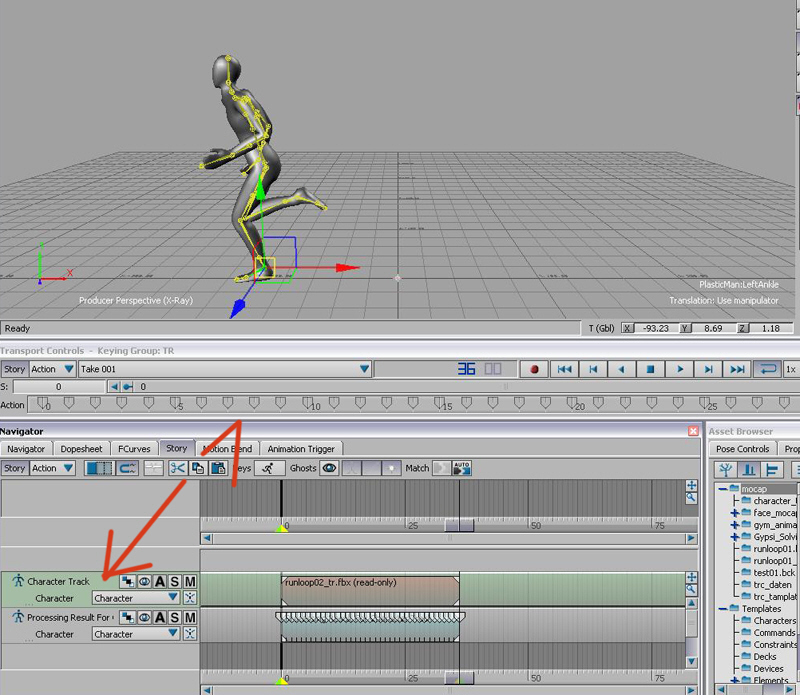Viewport: 800px width, 695px height.
Task: Click the Play button in Transport Controls
Action: point(680,369)
